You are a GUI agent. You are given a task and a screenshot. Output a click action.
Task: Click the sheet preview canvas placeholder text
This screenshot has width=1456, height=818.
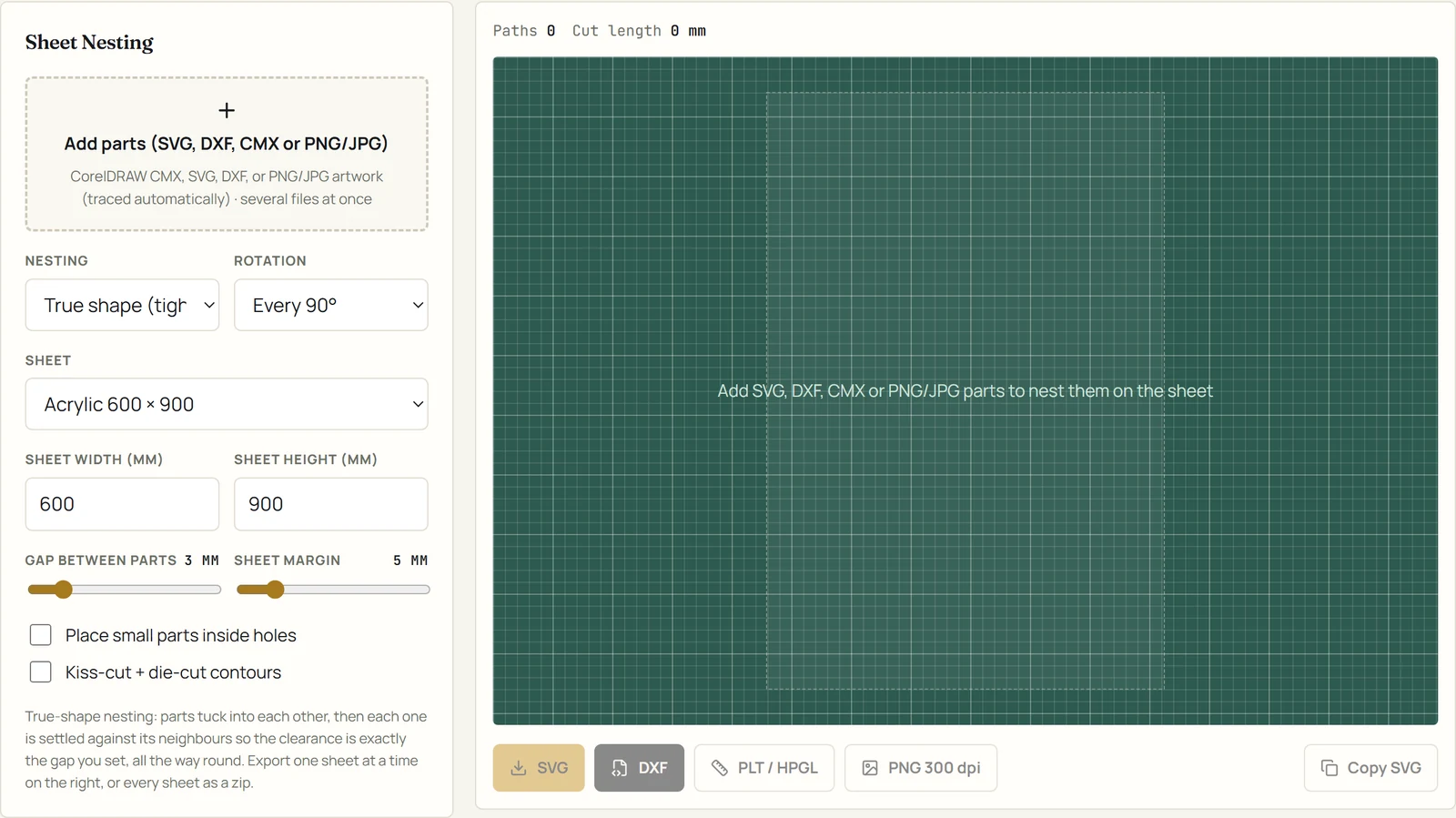click(965, 391)
